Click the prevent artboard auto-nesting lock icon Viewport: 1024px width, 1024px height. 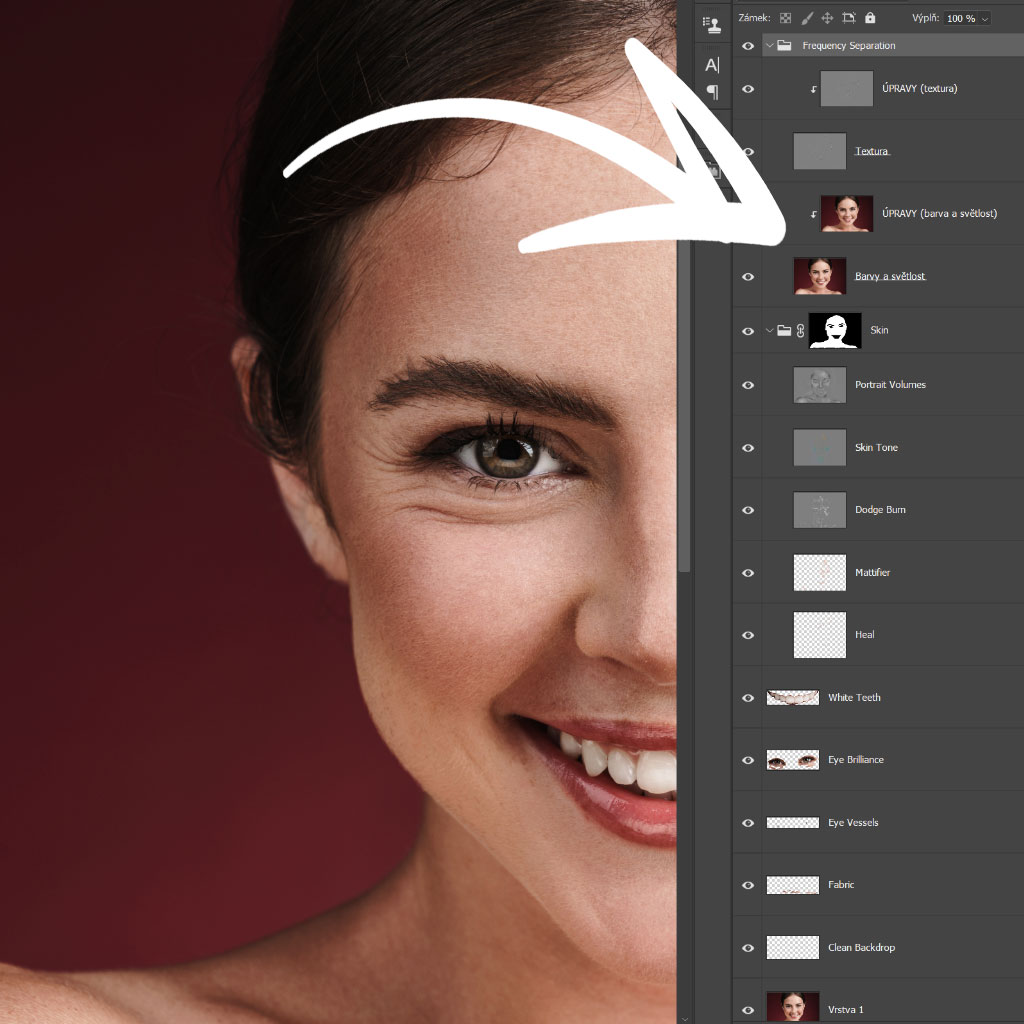849,18
